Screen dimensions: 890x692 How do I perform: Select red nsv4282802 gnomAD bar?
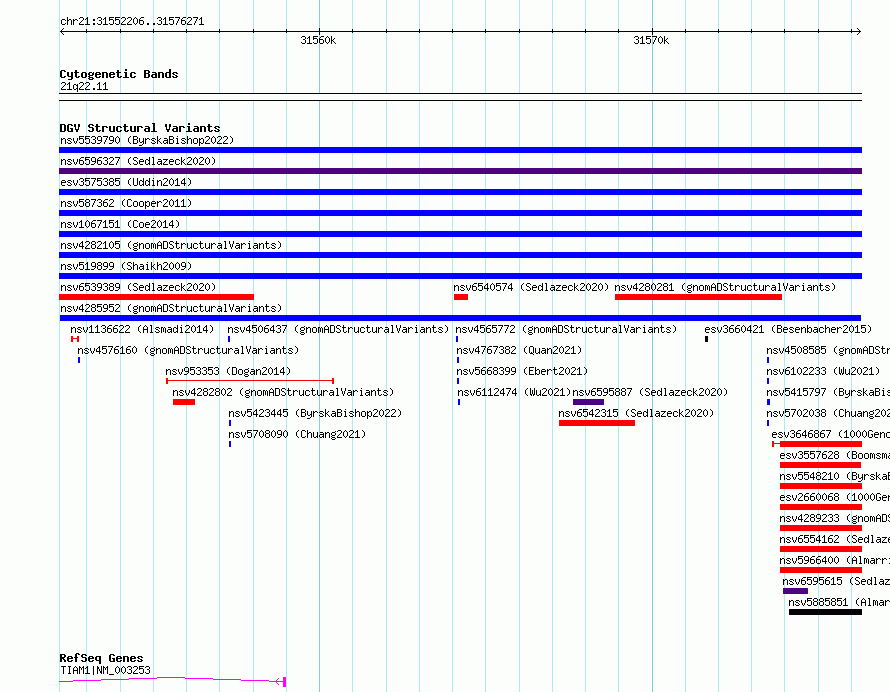point(184,402)
